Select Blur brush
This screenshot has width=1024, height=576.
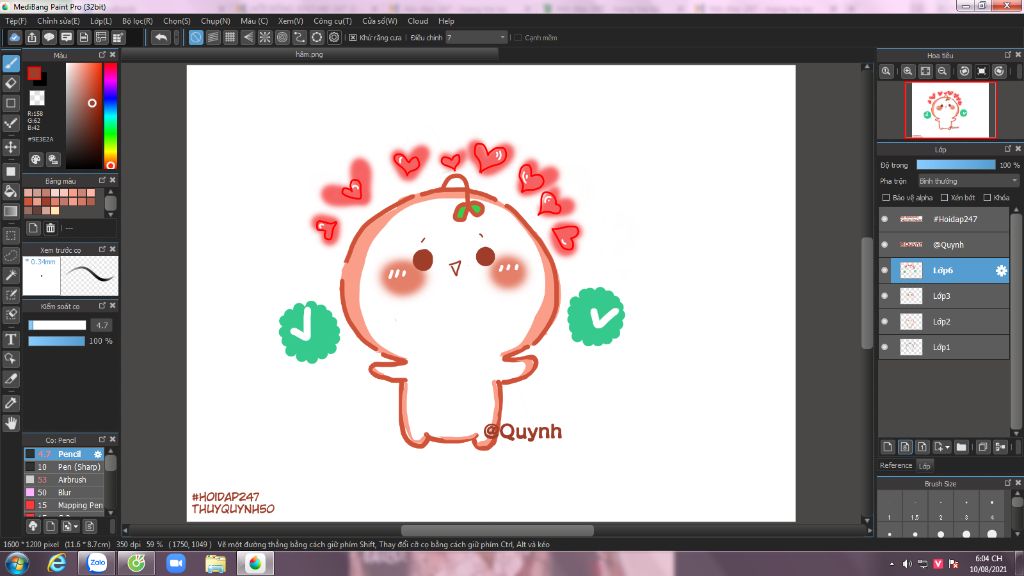point(64,492)
